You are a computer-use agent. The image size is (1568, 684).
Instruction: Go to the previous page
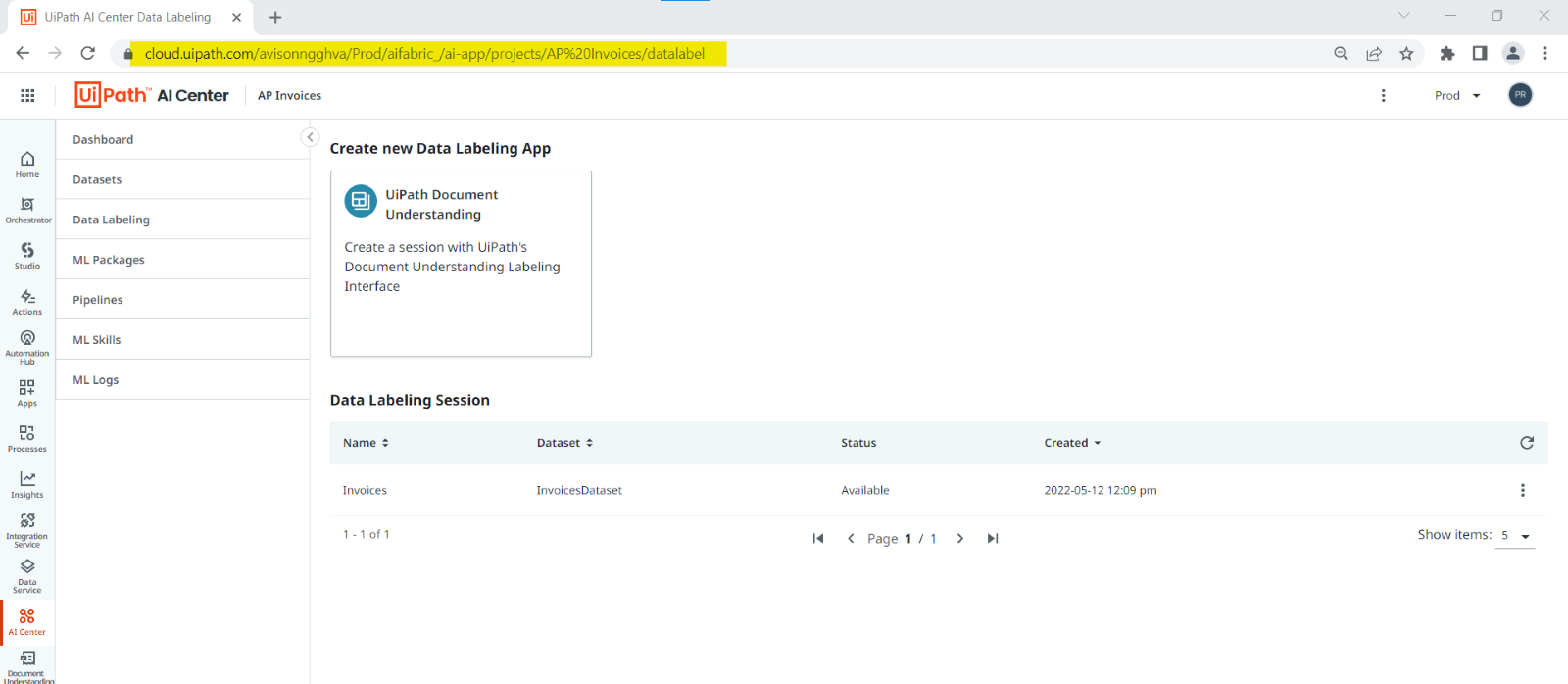(x=851, y=538)
